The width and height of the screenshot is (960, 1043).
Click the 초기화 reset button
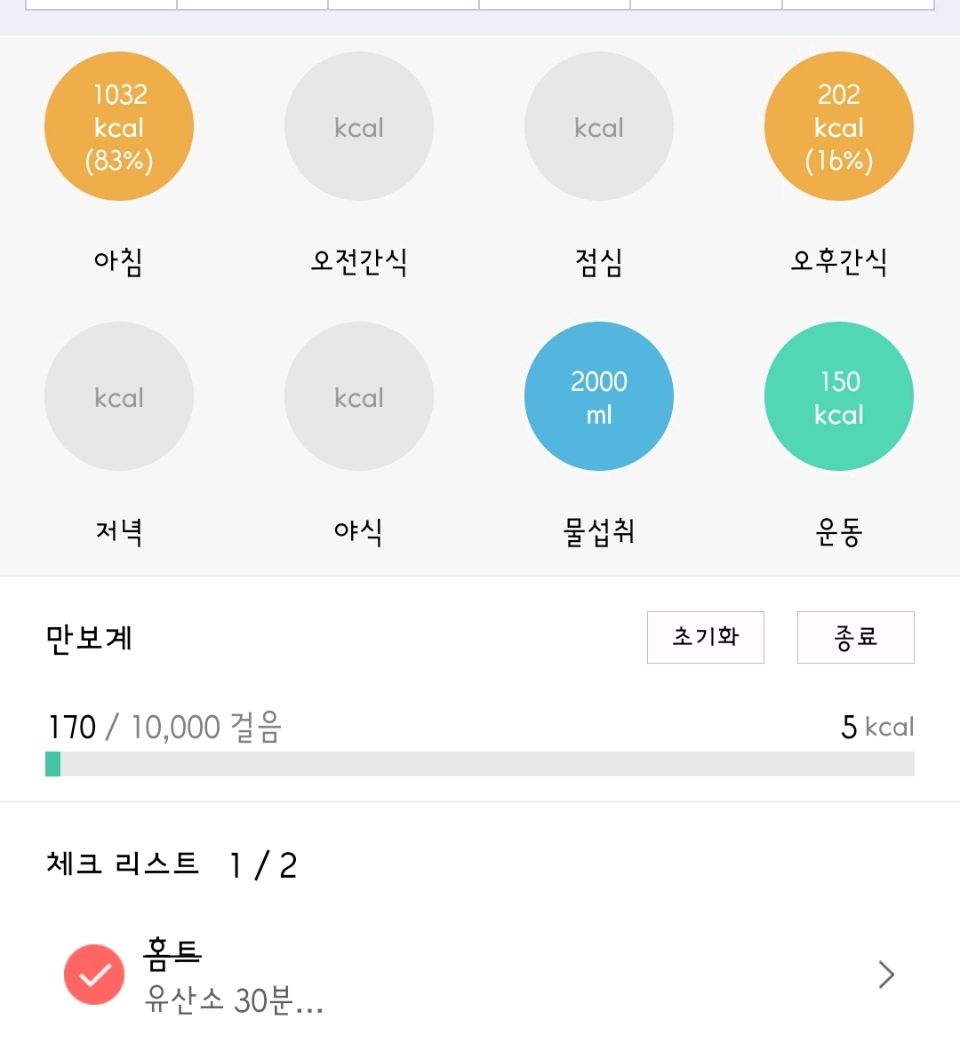pos(705,637)
